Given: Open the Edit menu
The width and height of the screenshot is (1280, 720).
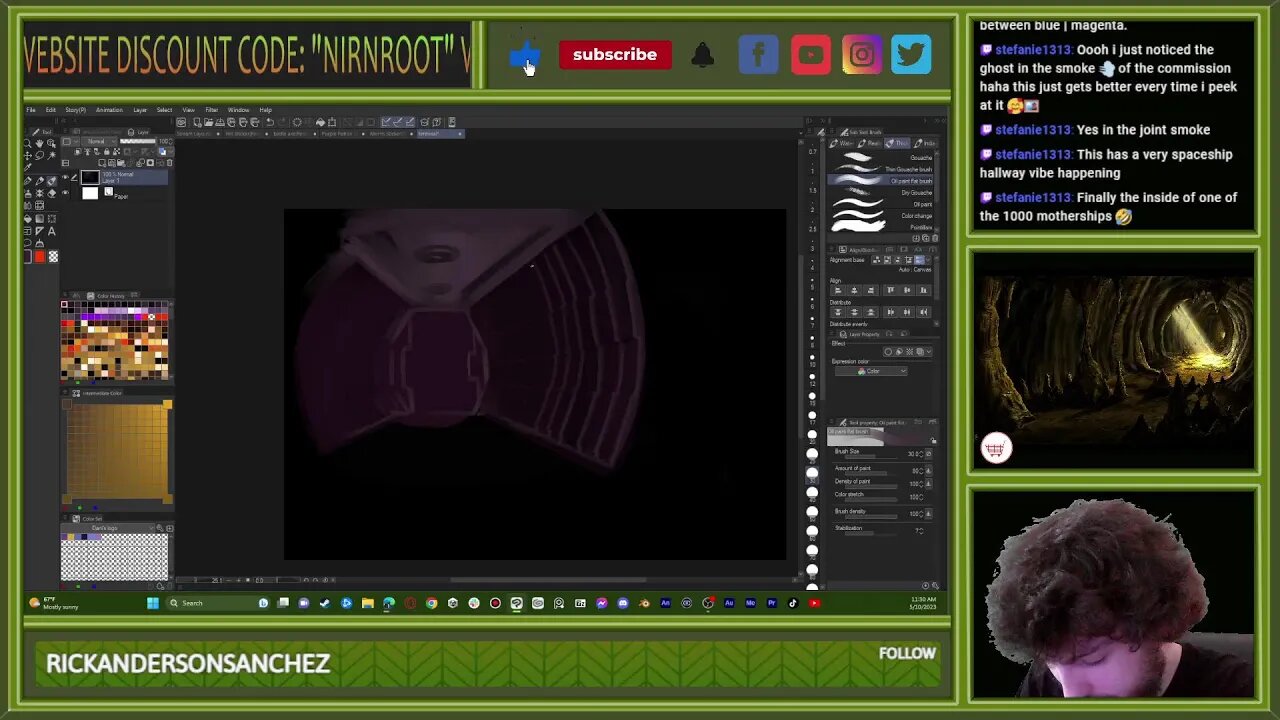Looking at the screenshot, I should tap(51, 110).
